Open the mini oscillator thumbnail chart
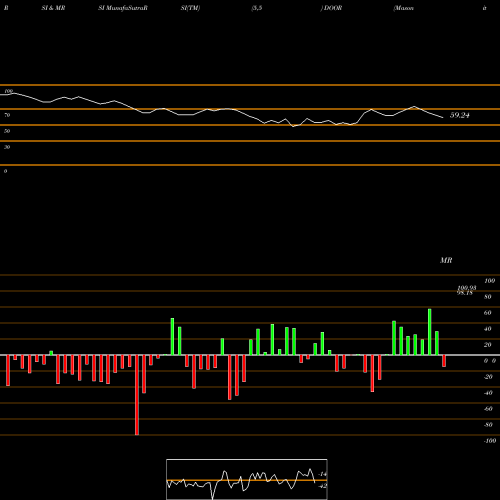This screenshot has height=500, width=500. pyautogui.click(x=247, y=479)
